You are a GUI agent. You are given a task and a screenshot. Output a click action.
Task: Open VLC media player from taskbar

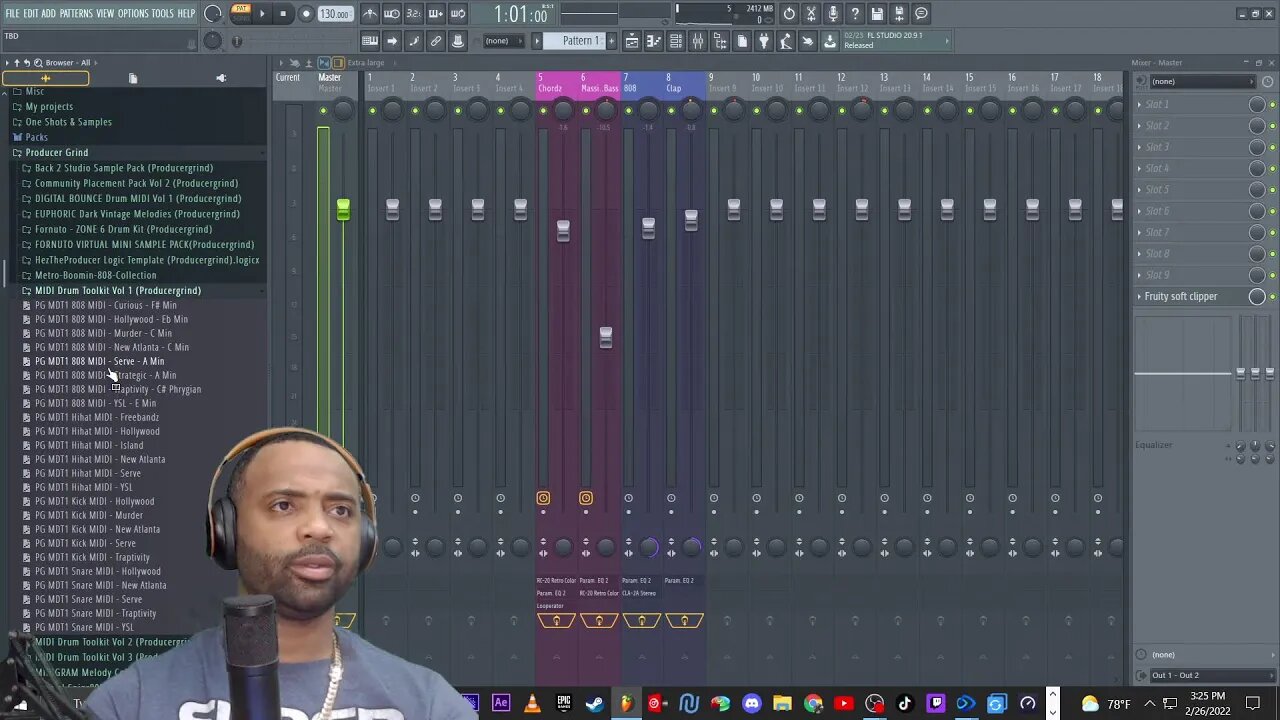tap(532, 704)
